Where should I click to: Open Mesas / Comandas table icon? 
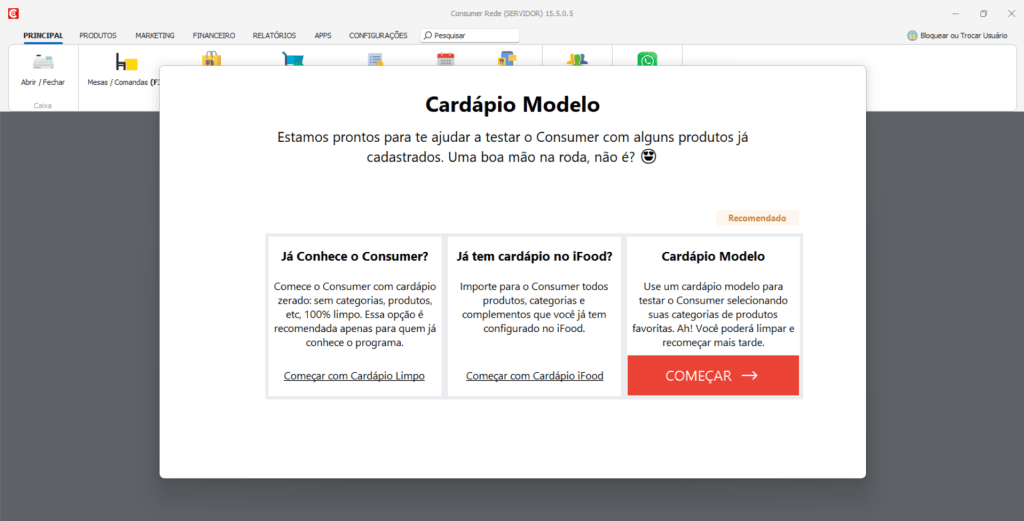(x=126, y=62)
